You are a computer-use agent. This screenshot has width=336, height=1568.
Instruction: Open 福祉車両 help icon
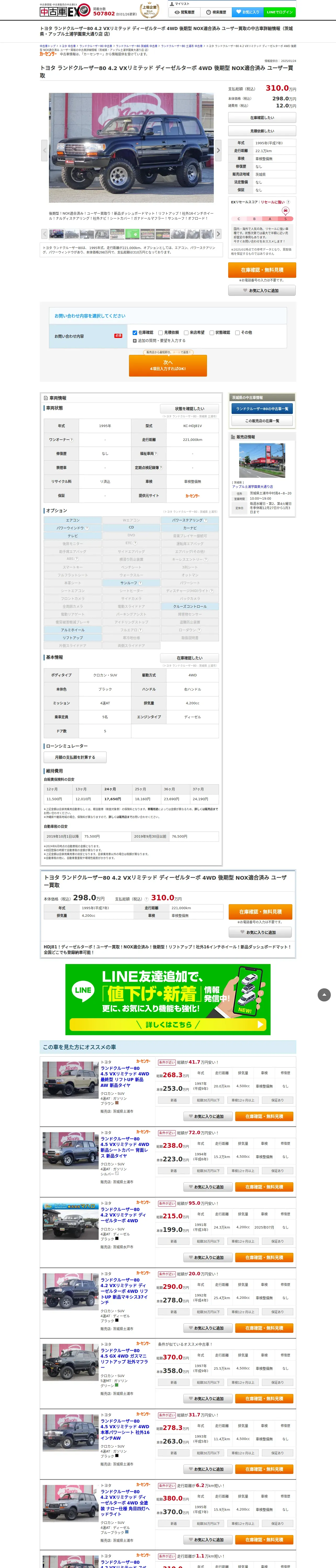point(156,453)
